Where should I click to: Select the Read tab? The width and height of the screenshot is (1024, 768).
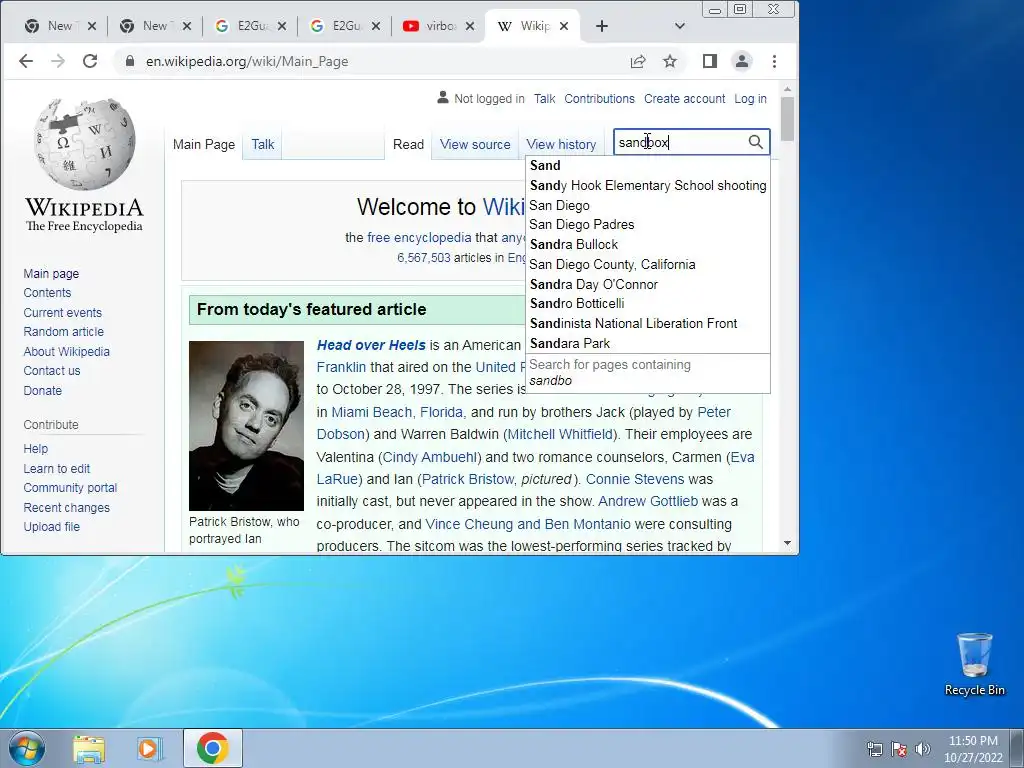click(408, 144)
